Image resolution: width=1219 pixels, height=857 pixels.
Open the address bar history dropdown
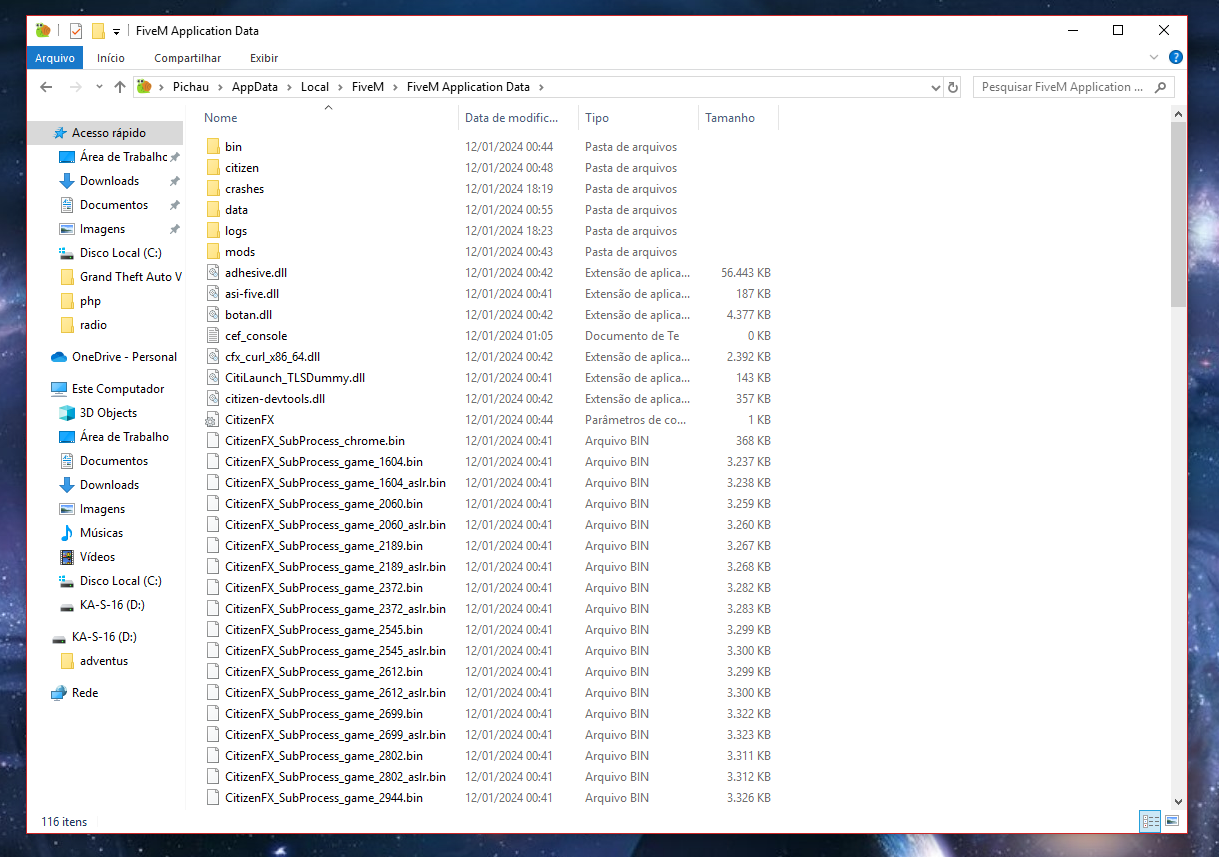pyautogui.click(x=936, y=87)
